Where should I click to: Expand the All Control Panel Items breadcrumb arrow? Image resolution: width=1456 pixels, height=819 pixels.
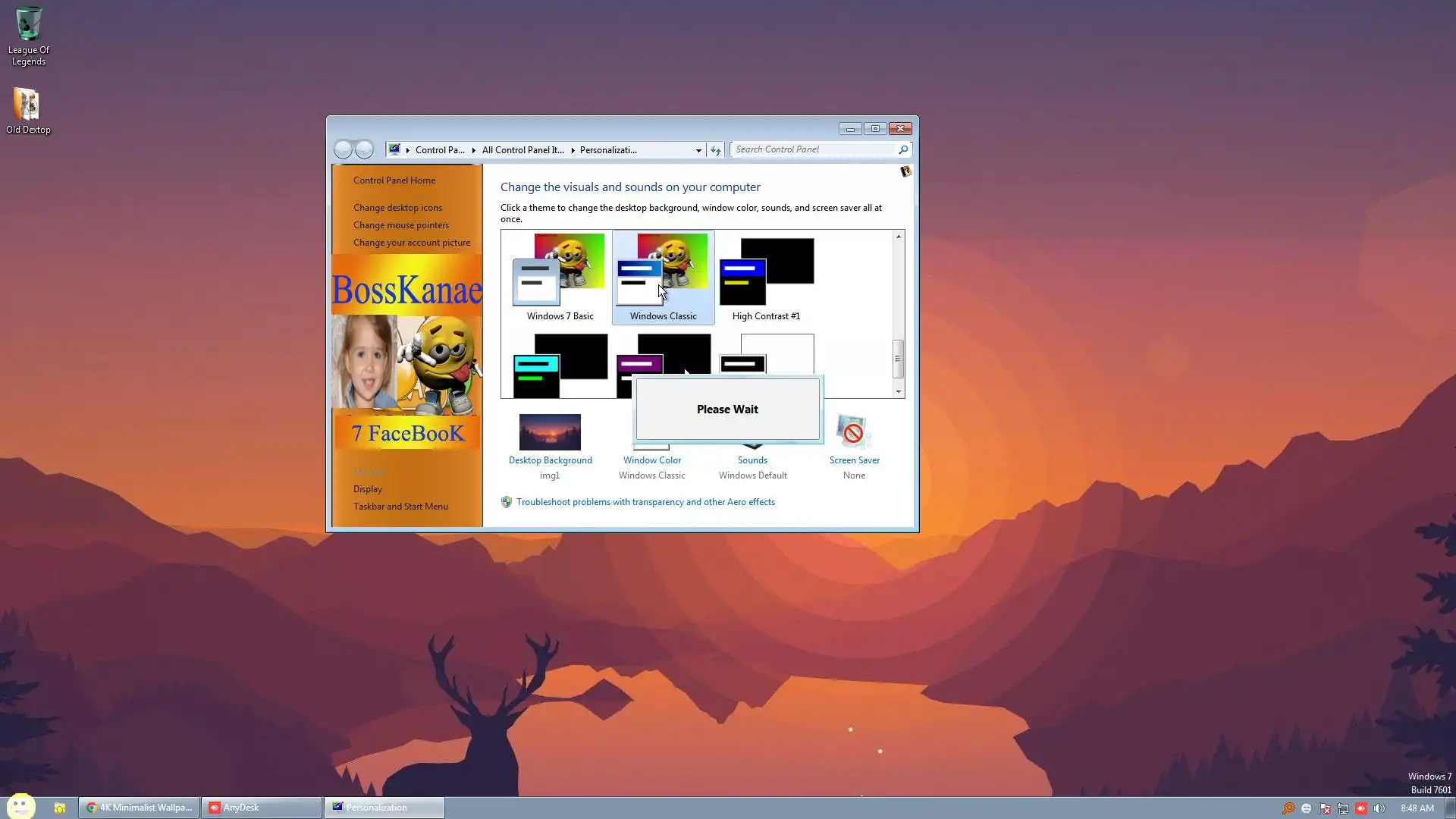tap(573, 150)
